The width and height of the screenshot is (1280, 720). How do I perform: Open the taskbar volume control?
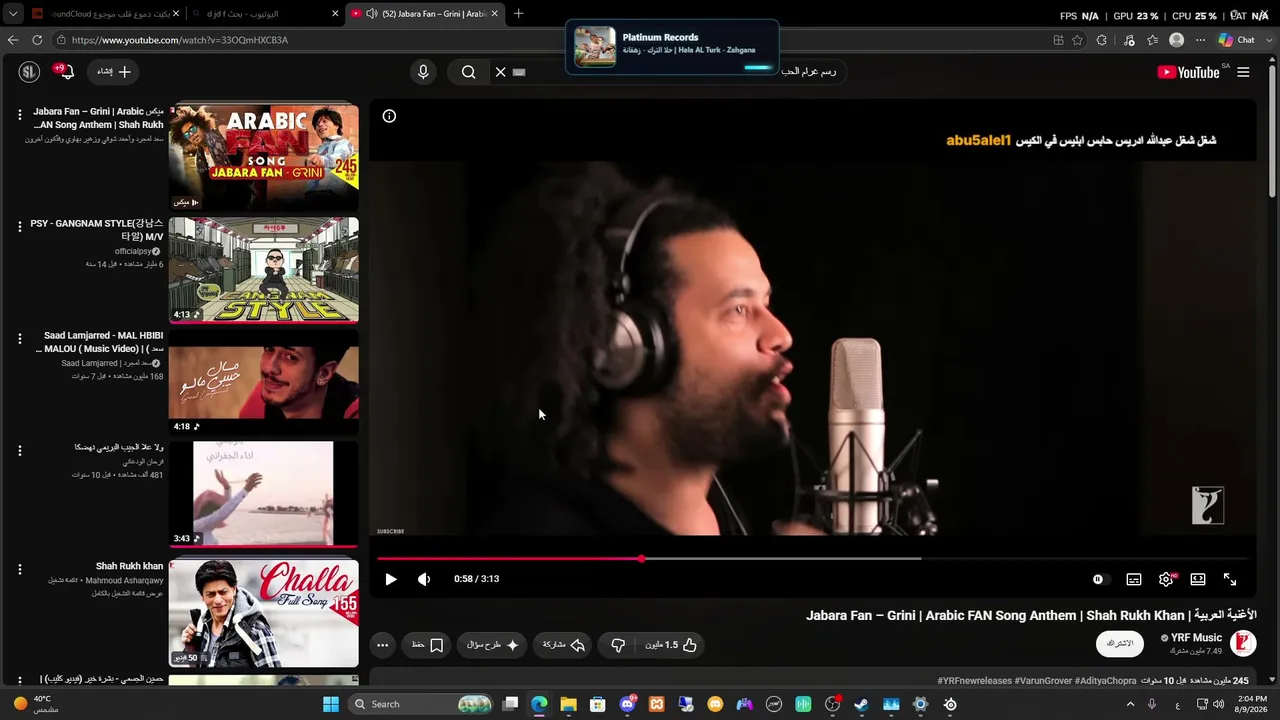1219,704
